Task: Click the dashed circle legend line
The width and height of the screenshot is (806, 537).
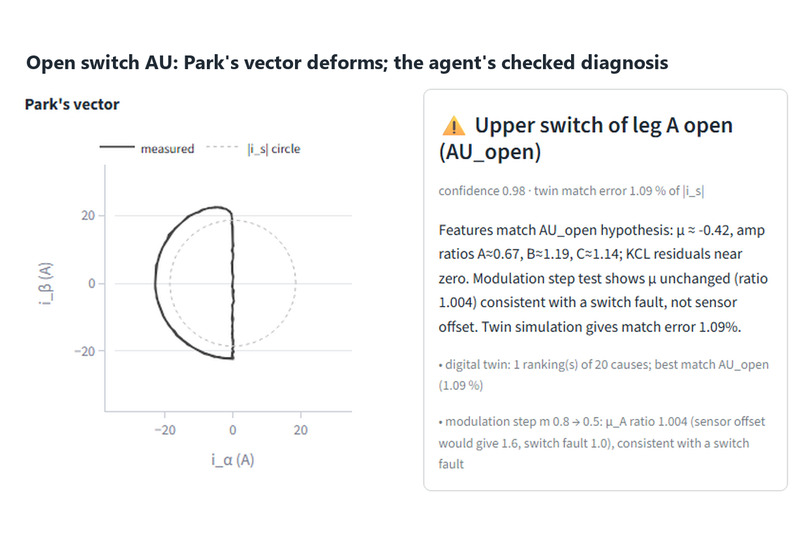Action: pyautogui.click(x=222, y=147)
